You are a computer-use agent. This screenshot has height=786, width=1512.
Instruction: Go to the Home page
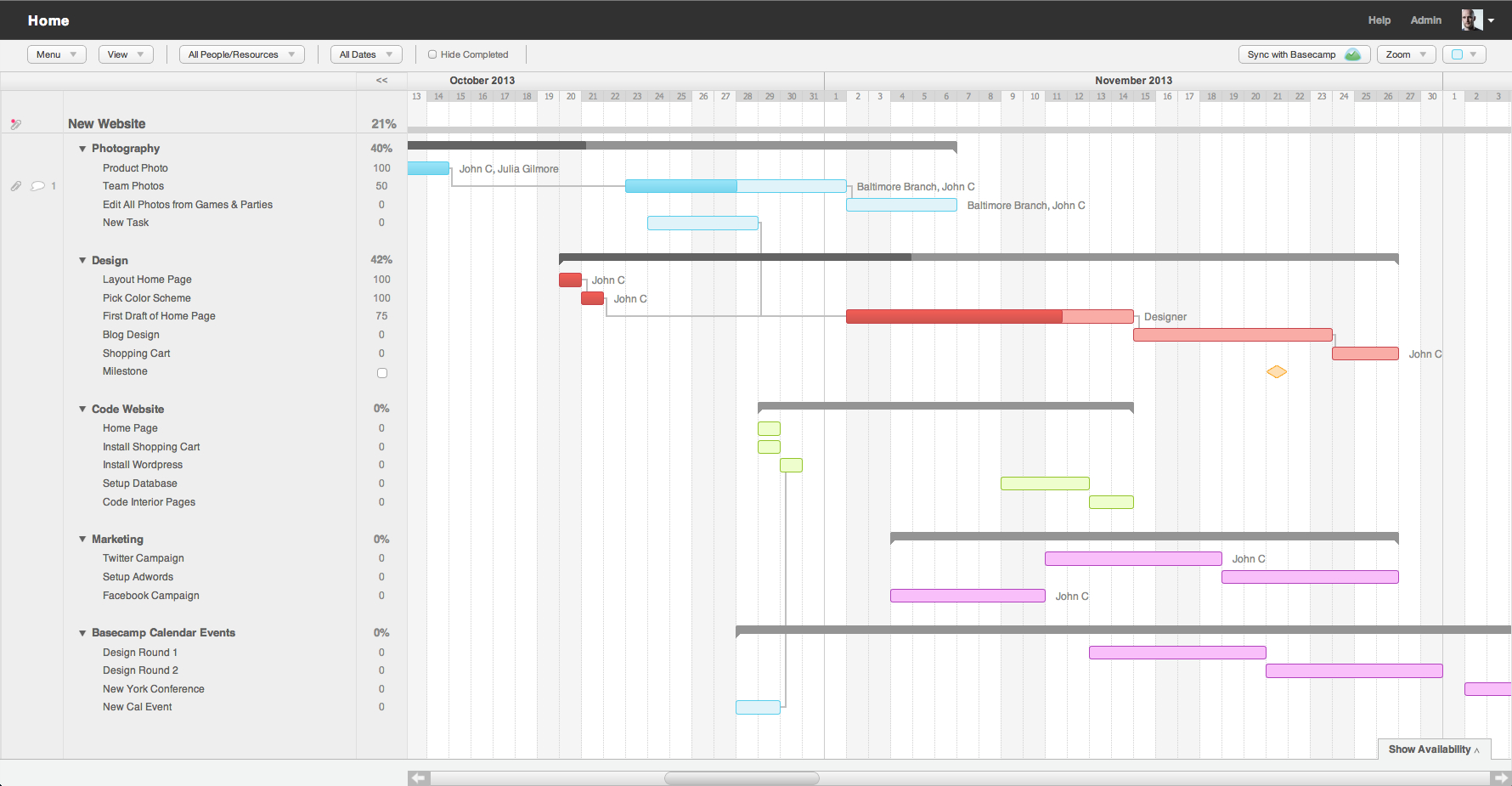tap(48, 20)
